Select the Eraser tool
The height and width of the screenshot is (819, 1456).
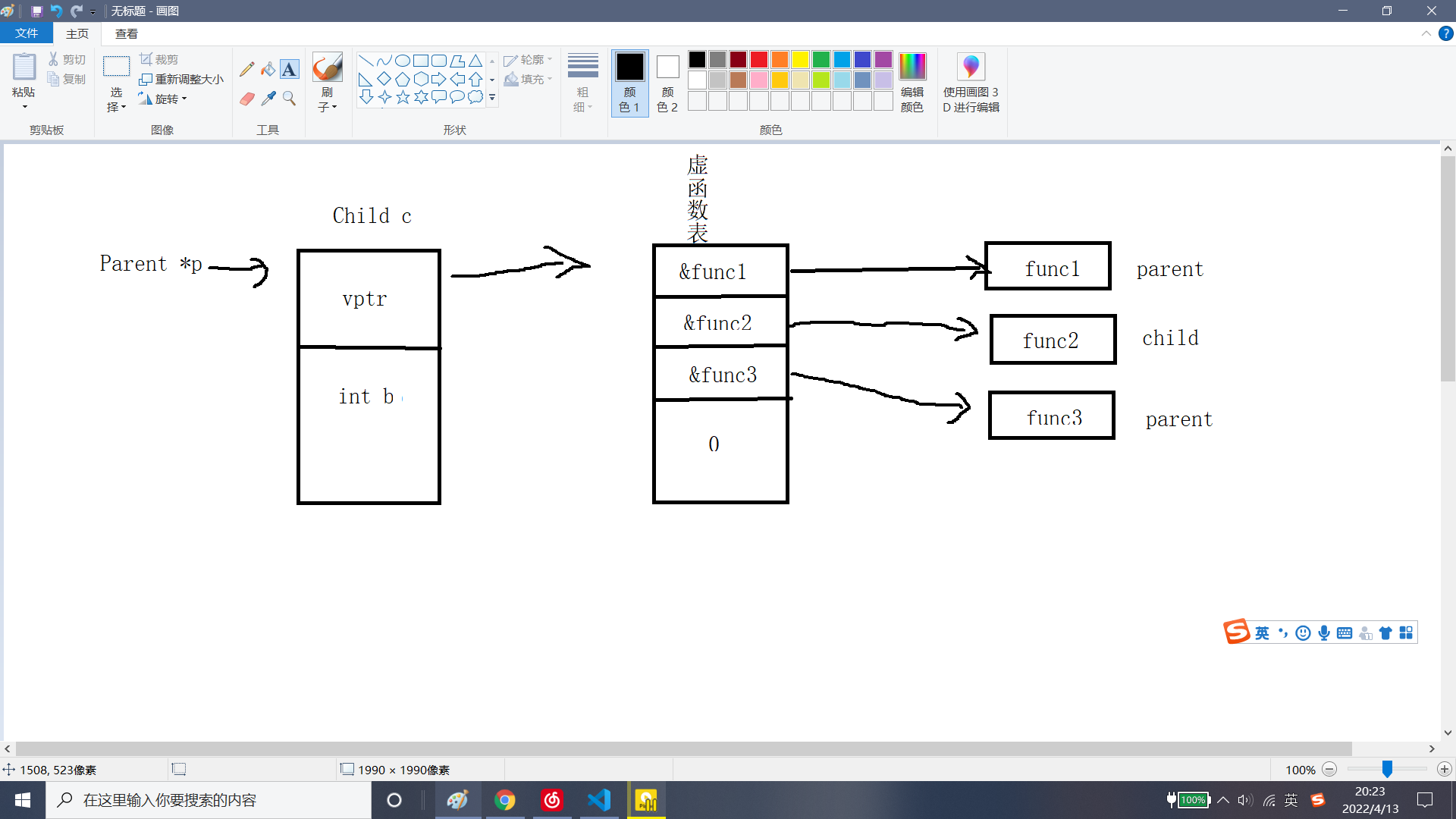246,99
